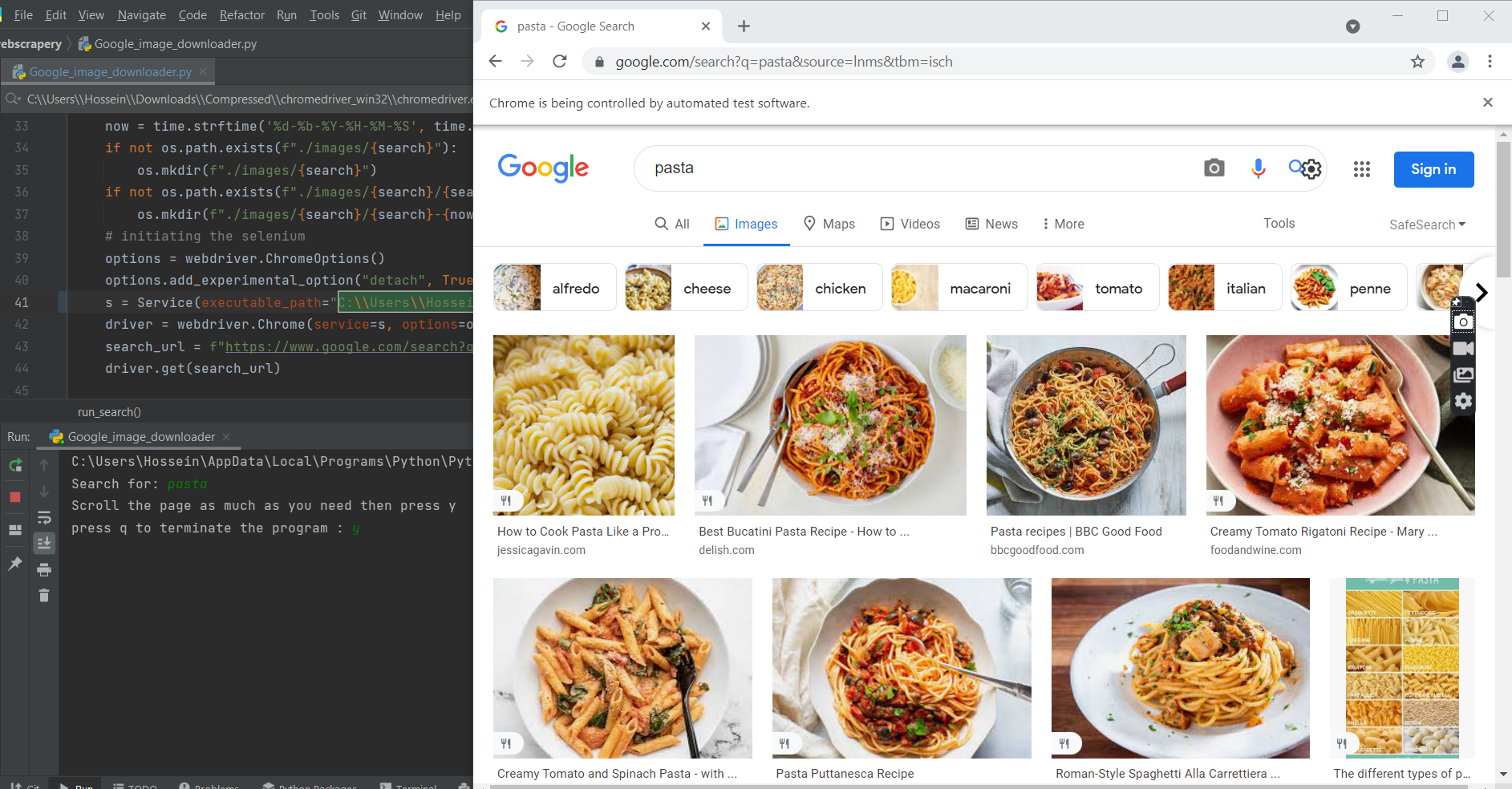
Task: Pin the Run tool window
Action: point(14,564)
